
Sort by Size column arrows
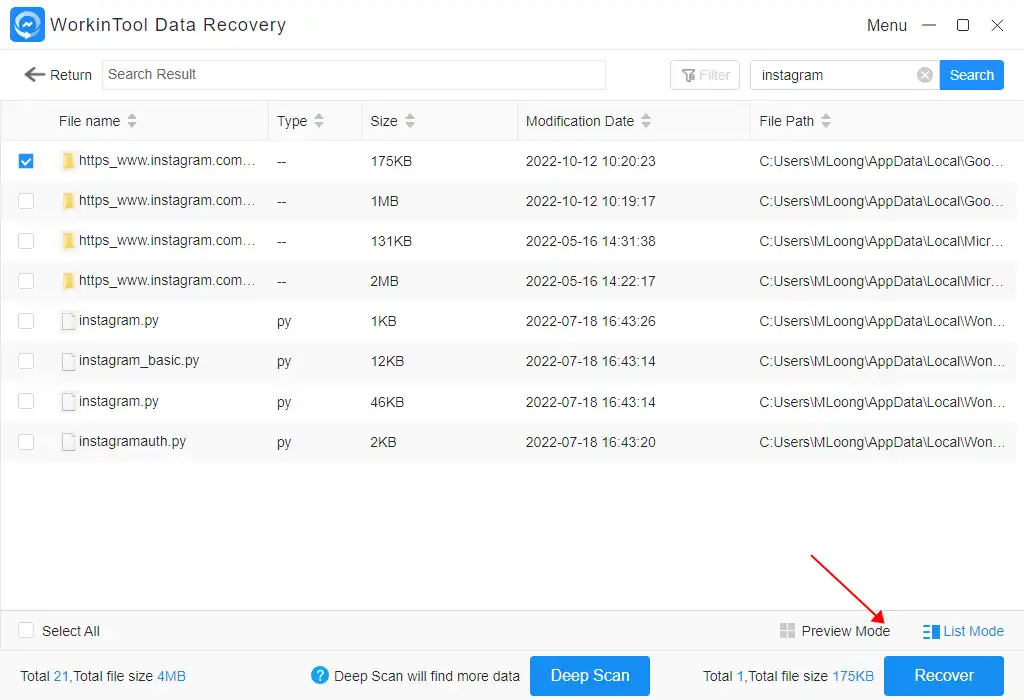[x=409, y=121]
